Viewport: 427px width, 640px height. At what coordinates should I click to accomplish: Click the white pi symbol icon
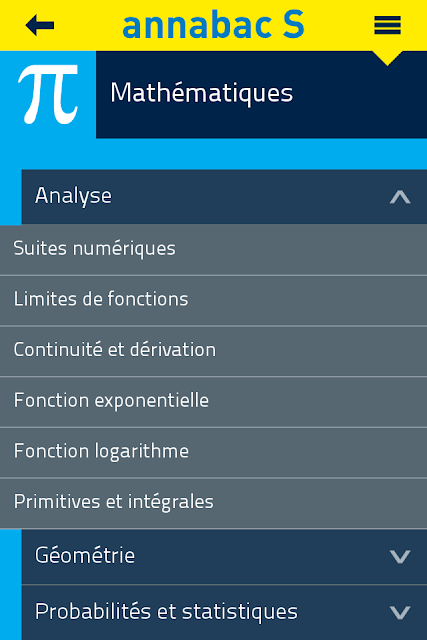[x=48, y=94]
